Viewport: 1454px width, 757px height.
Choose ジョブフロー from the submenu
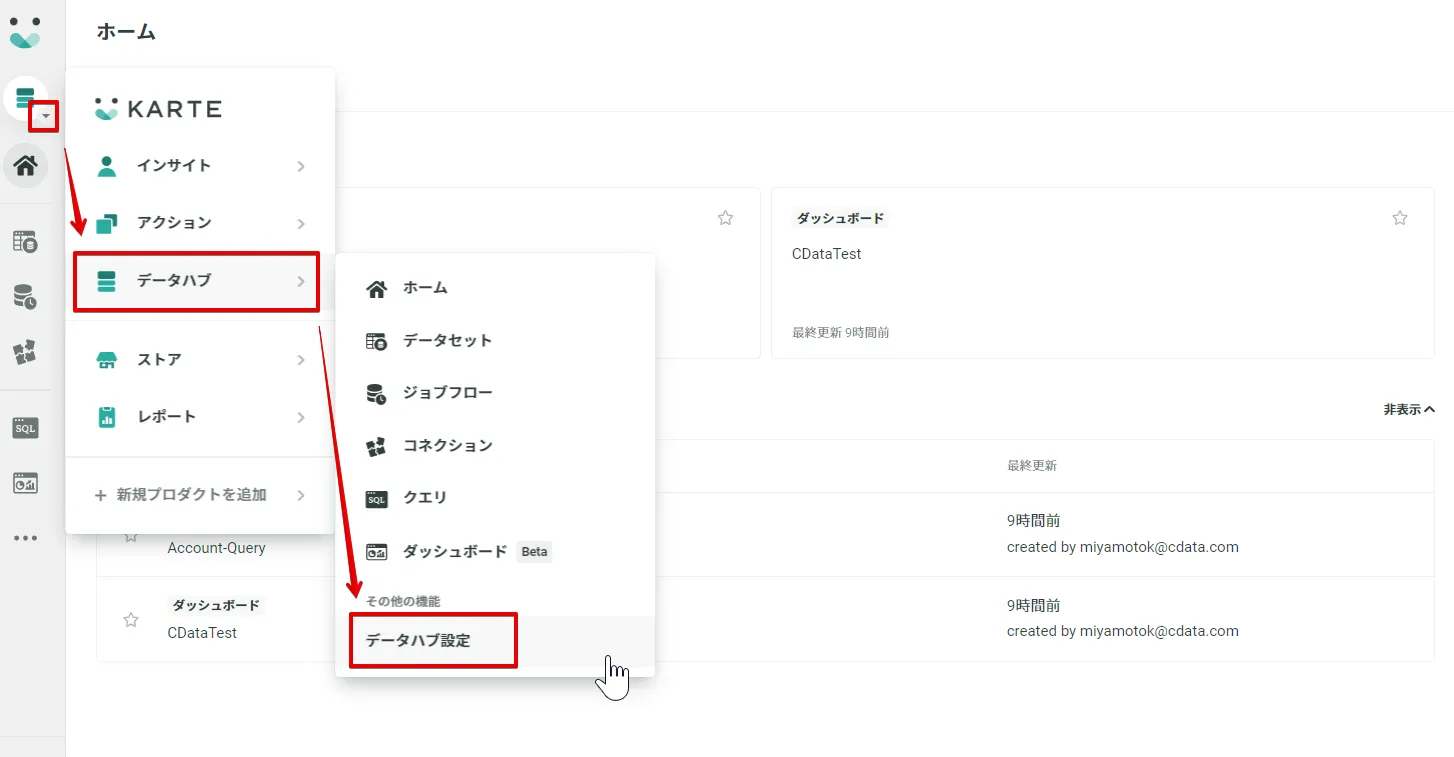447,393
